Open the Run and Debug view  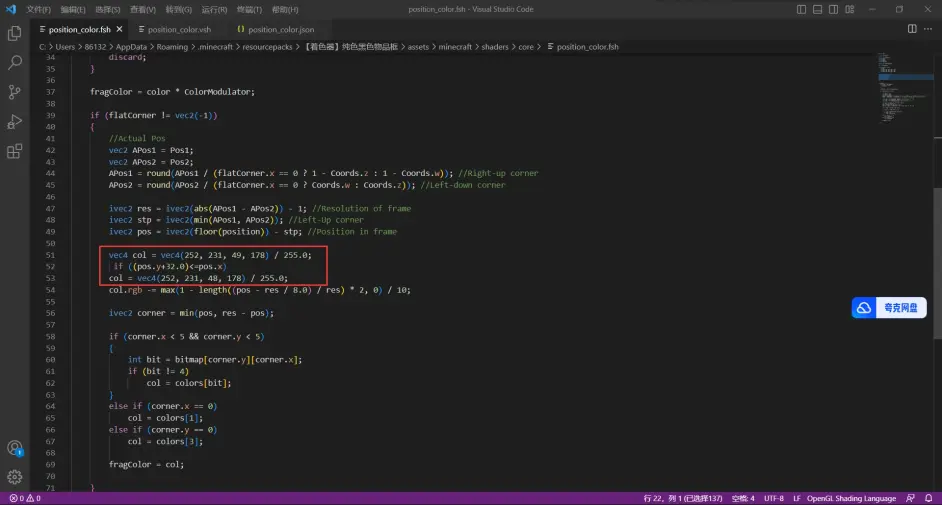pos(14,122)
